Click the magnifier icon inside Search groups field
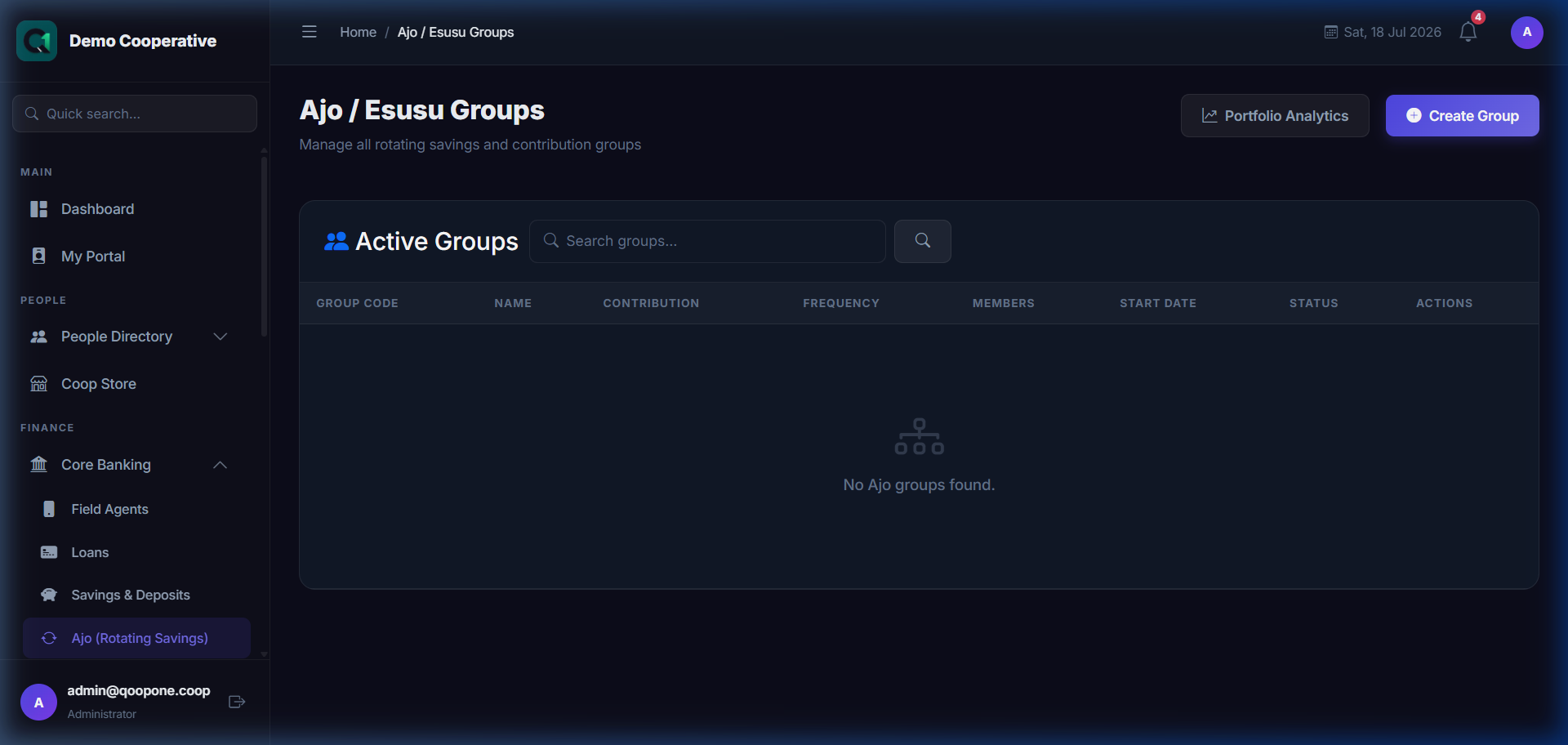Viewport: 1568px width, 745px height. pyautogui.click(x=551, y=240)
